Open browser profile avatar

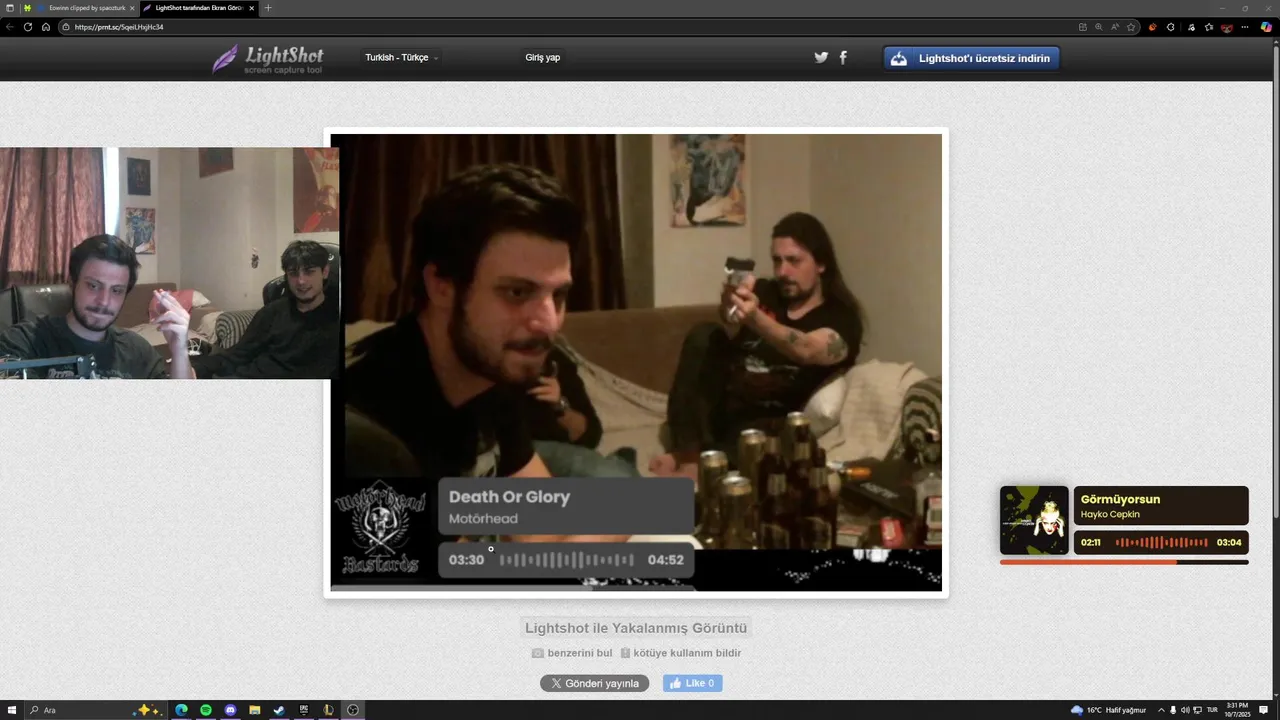[1228, 27]
